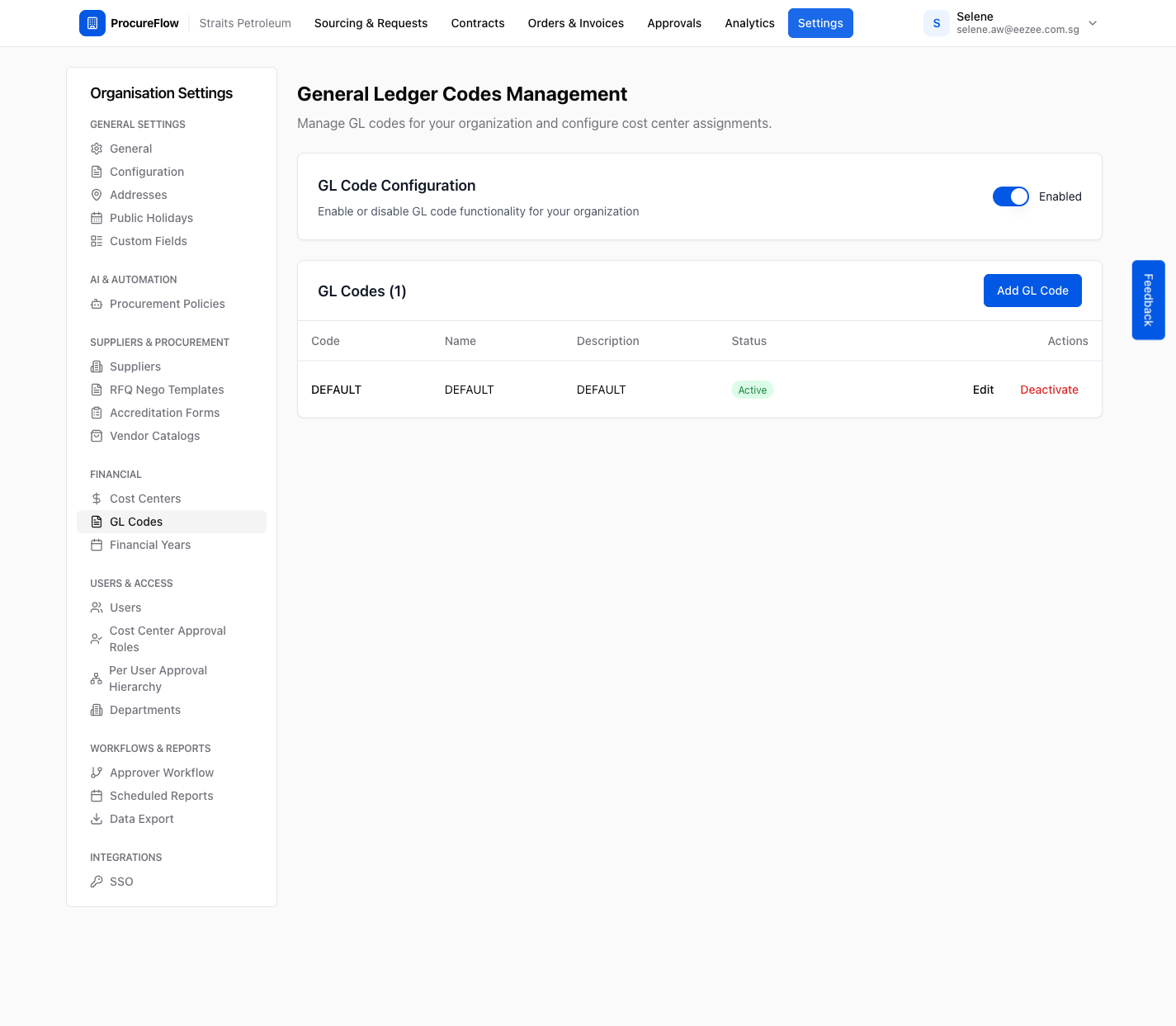Click the ProcureFlow brand name
Screen dimensions: 1176x1026
[144, 23]
